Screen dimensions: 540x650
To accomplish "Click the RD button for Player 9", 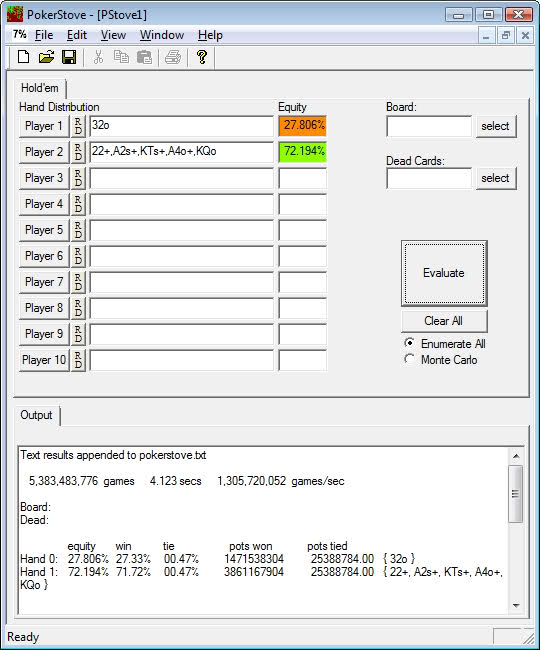I will 78,334.
